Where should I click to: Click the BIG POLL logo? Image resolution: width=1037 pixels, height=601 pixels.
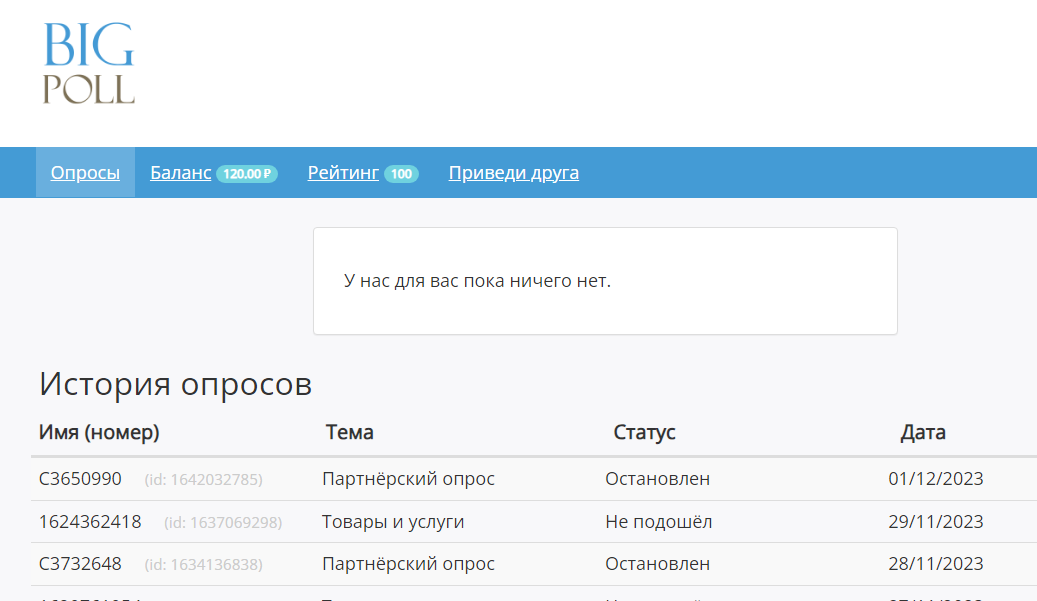click(x=86, y=62)
